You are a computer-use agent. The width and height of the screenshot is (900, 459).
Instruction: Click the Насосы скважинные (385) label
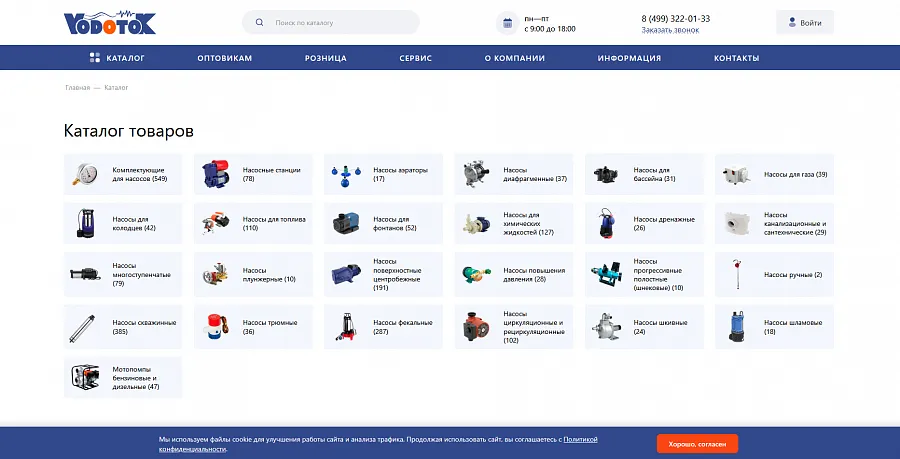144,327
